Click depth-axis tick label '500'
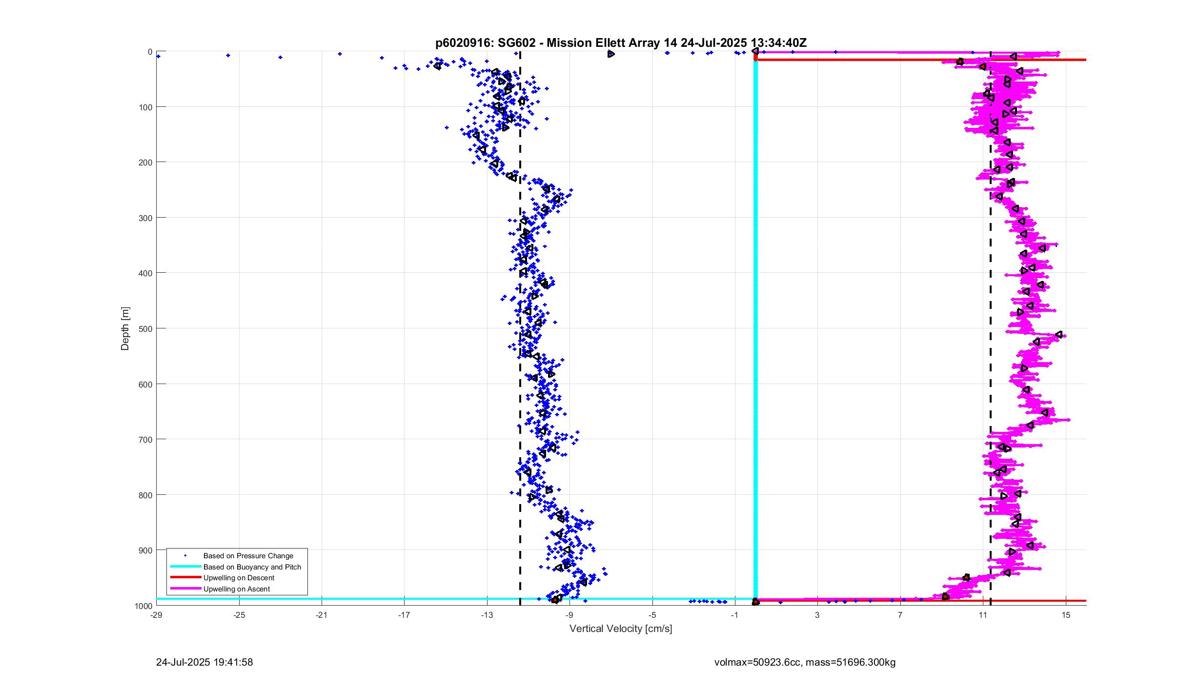Image resolution: width=1200 pixels, height=681 pixels. pos(145,328)
